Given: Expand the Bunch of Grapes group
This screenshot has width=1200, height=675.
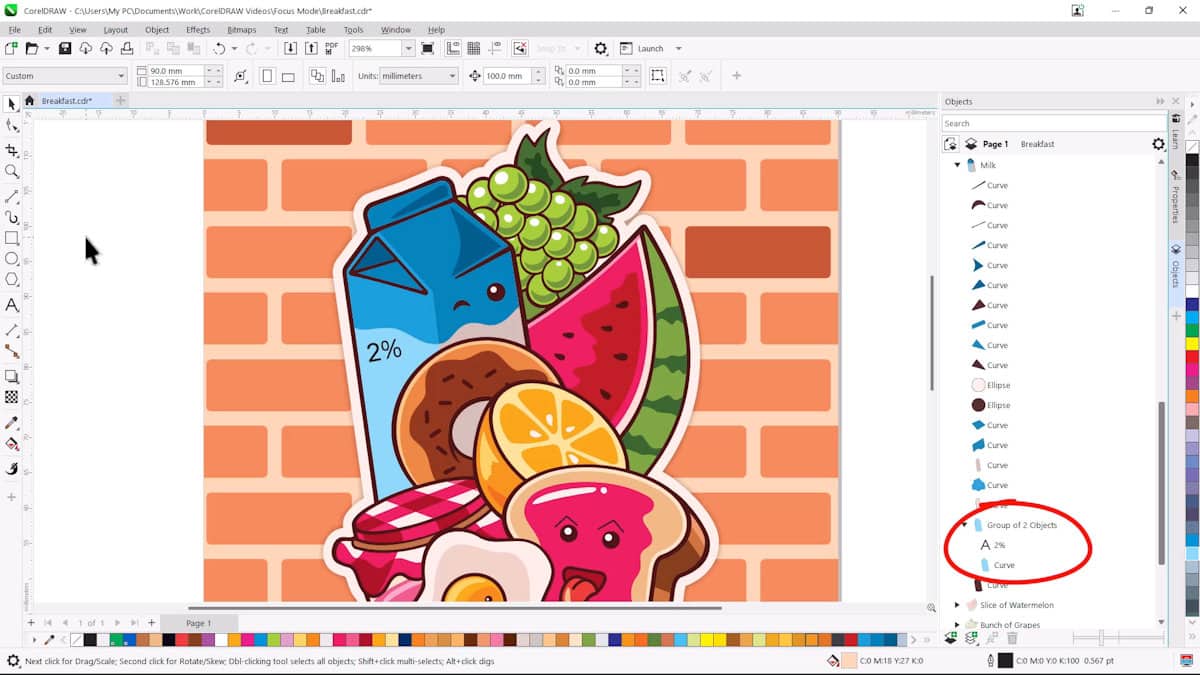Looking at the screenshot, I should coord(957,624).
